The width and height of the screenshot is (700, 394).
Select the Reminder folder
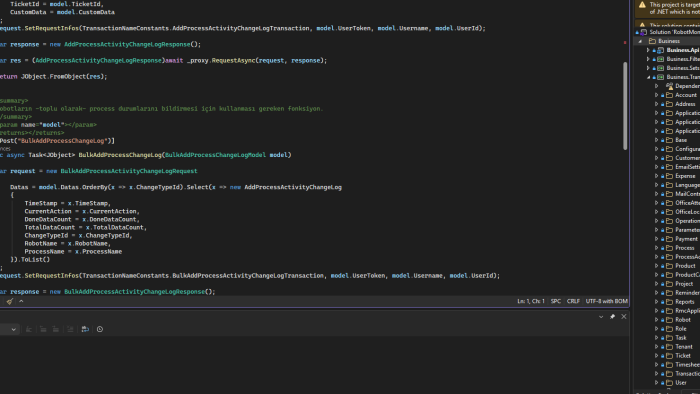[x=688, y=293]
